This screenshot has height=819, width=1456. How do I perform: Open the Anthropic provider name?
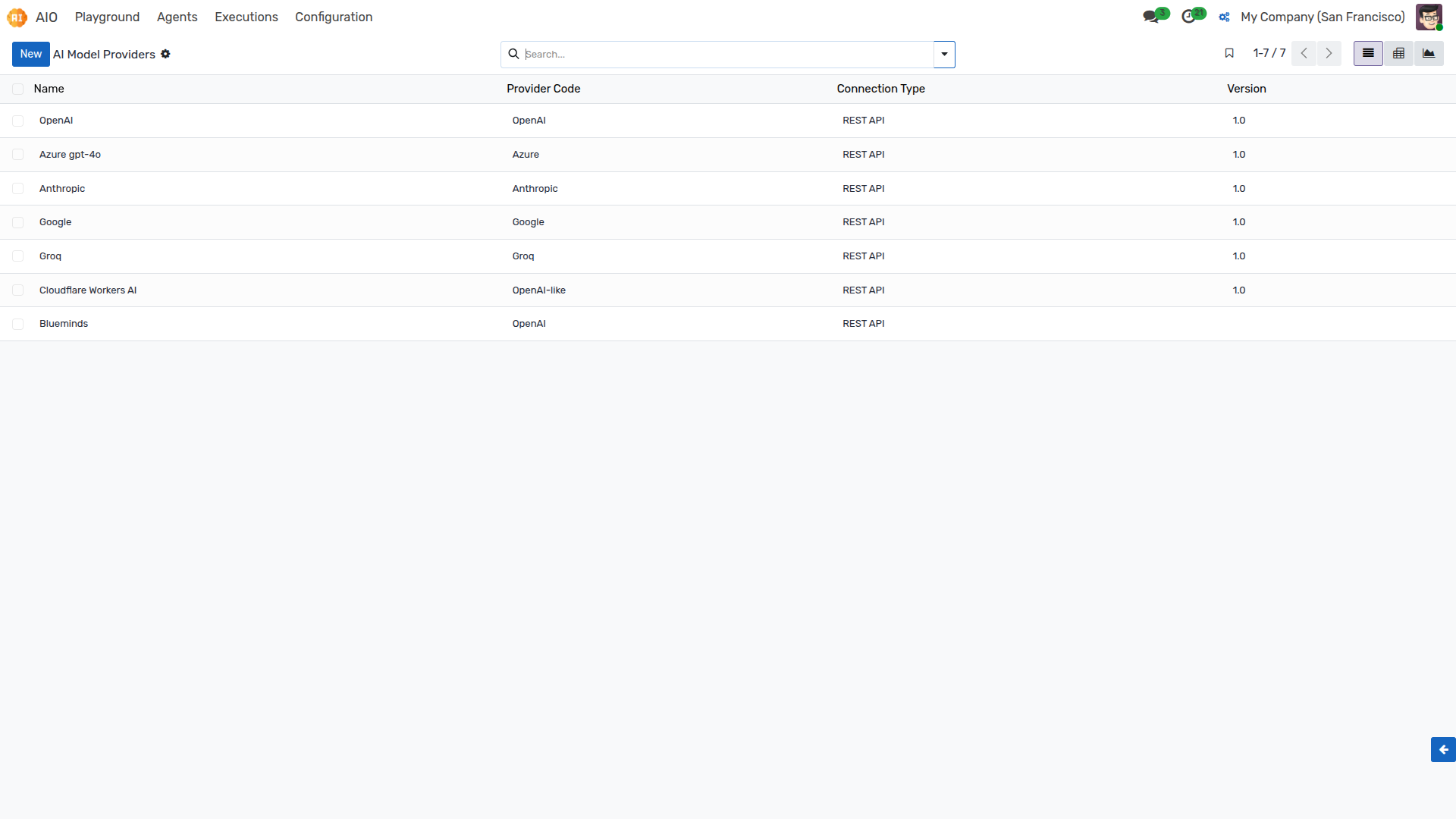pyautogui.click(x=62, y=189)
